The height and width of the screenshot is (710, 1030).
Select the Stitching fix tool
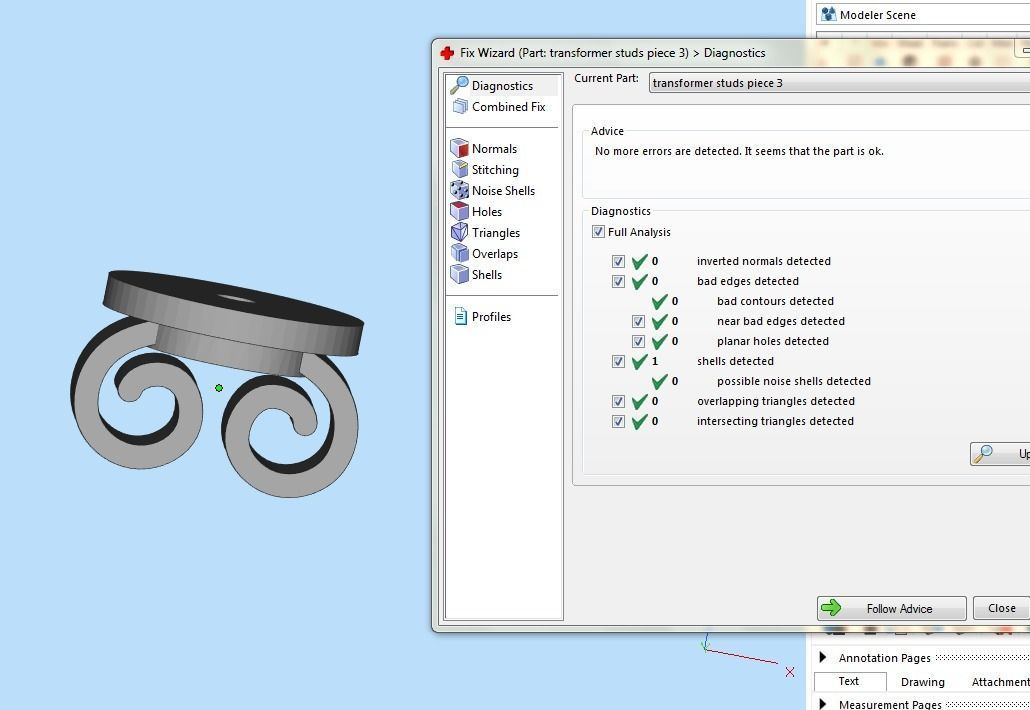485,169
